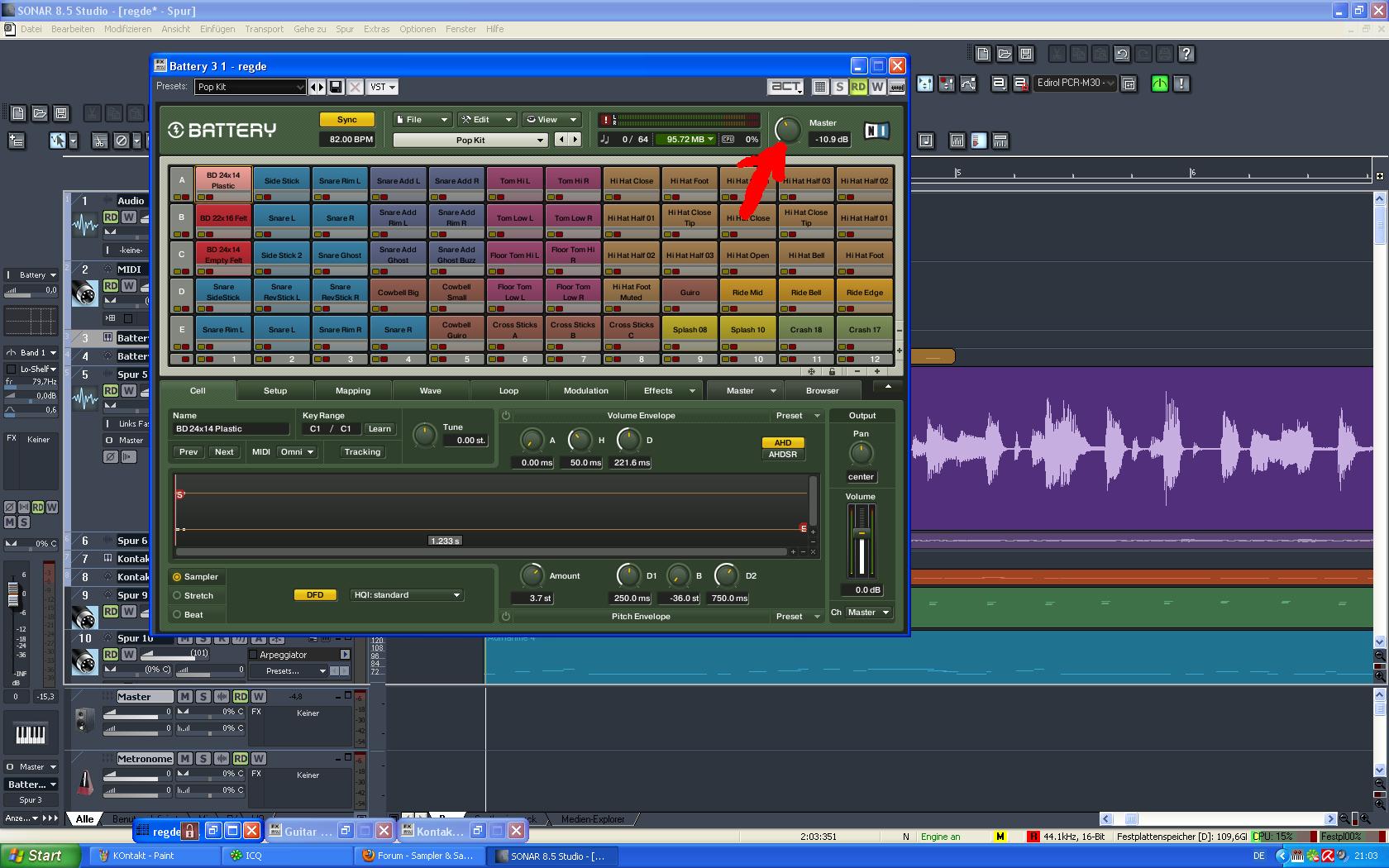
Task: Open the Battery File dropdown menu
Action: pos(422,120)
